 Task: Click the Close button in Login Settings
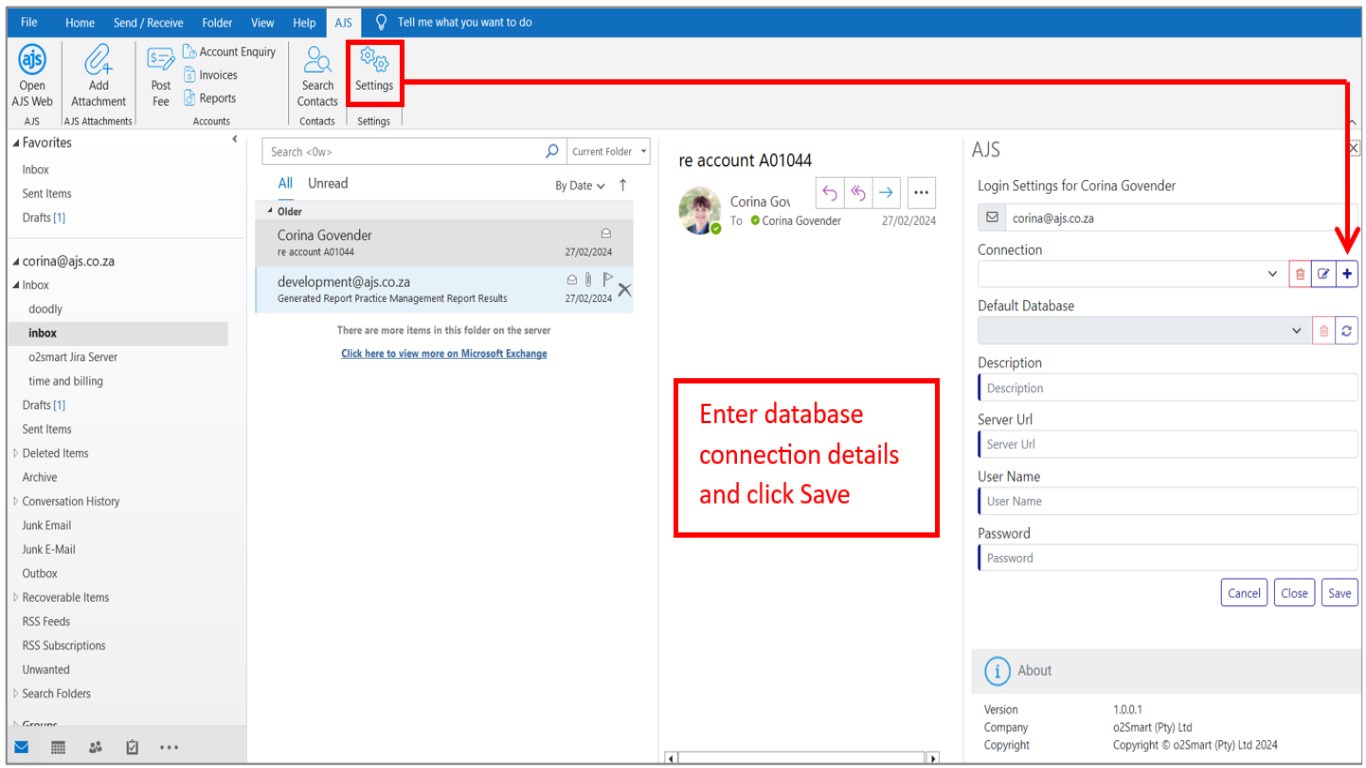click(x=1294, y=593)
